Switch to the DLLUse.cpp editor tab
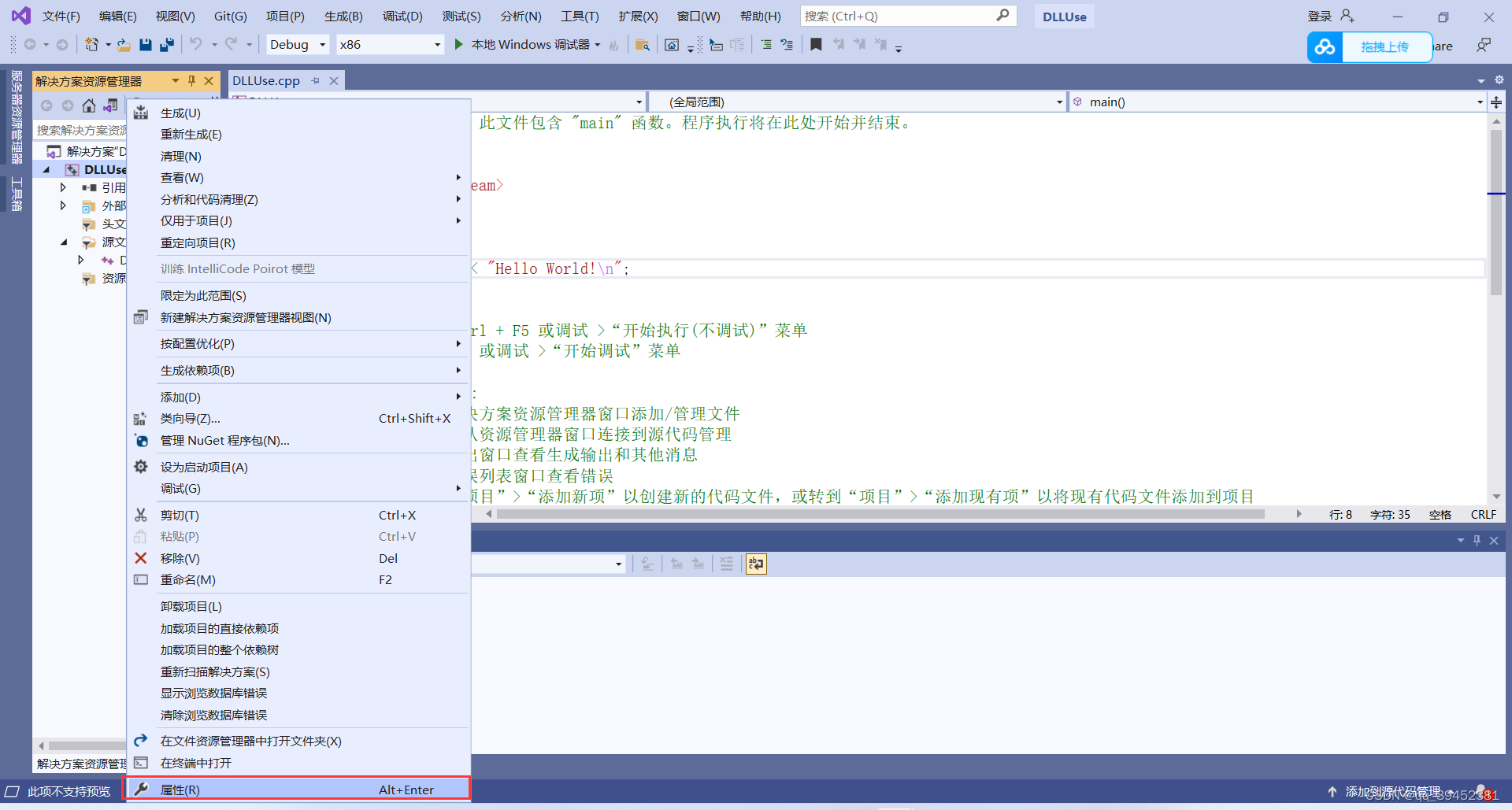Screen dimensions: 1512x810 pos(266,80)
